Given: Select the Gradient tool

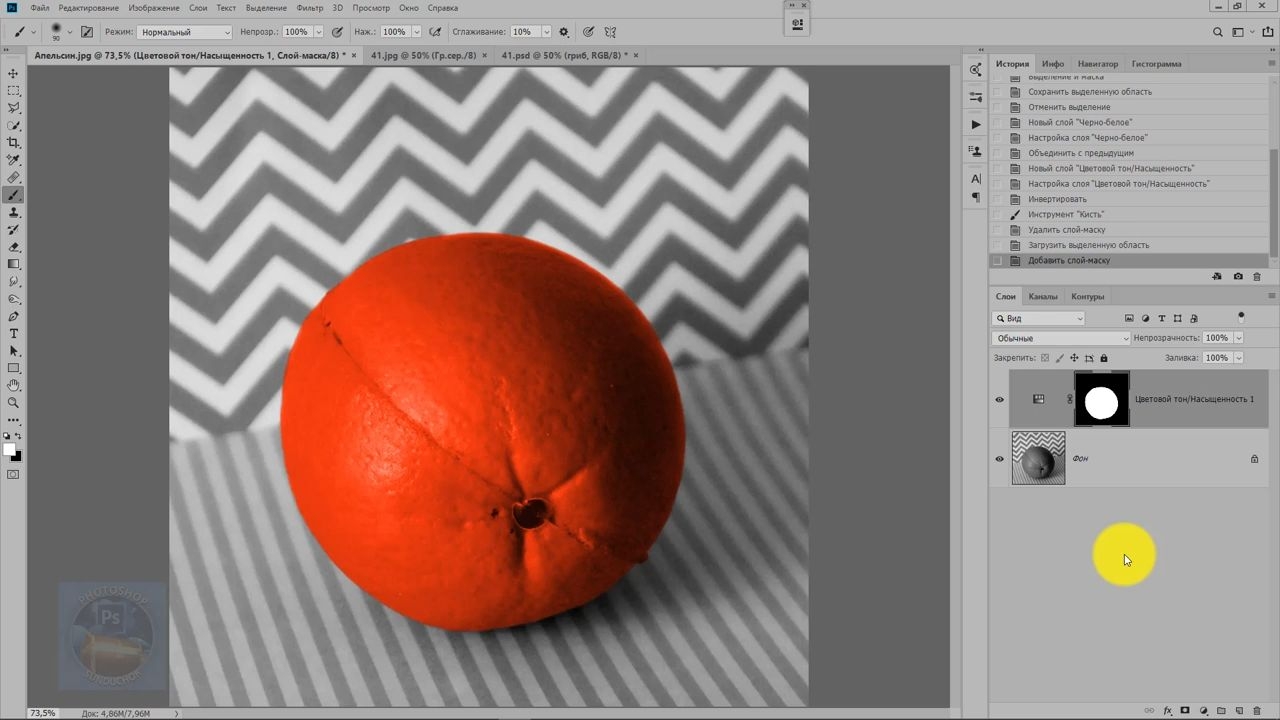Looking at the screenshot, I should coord(13,264).
